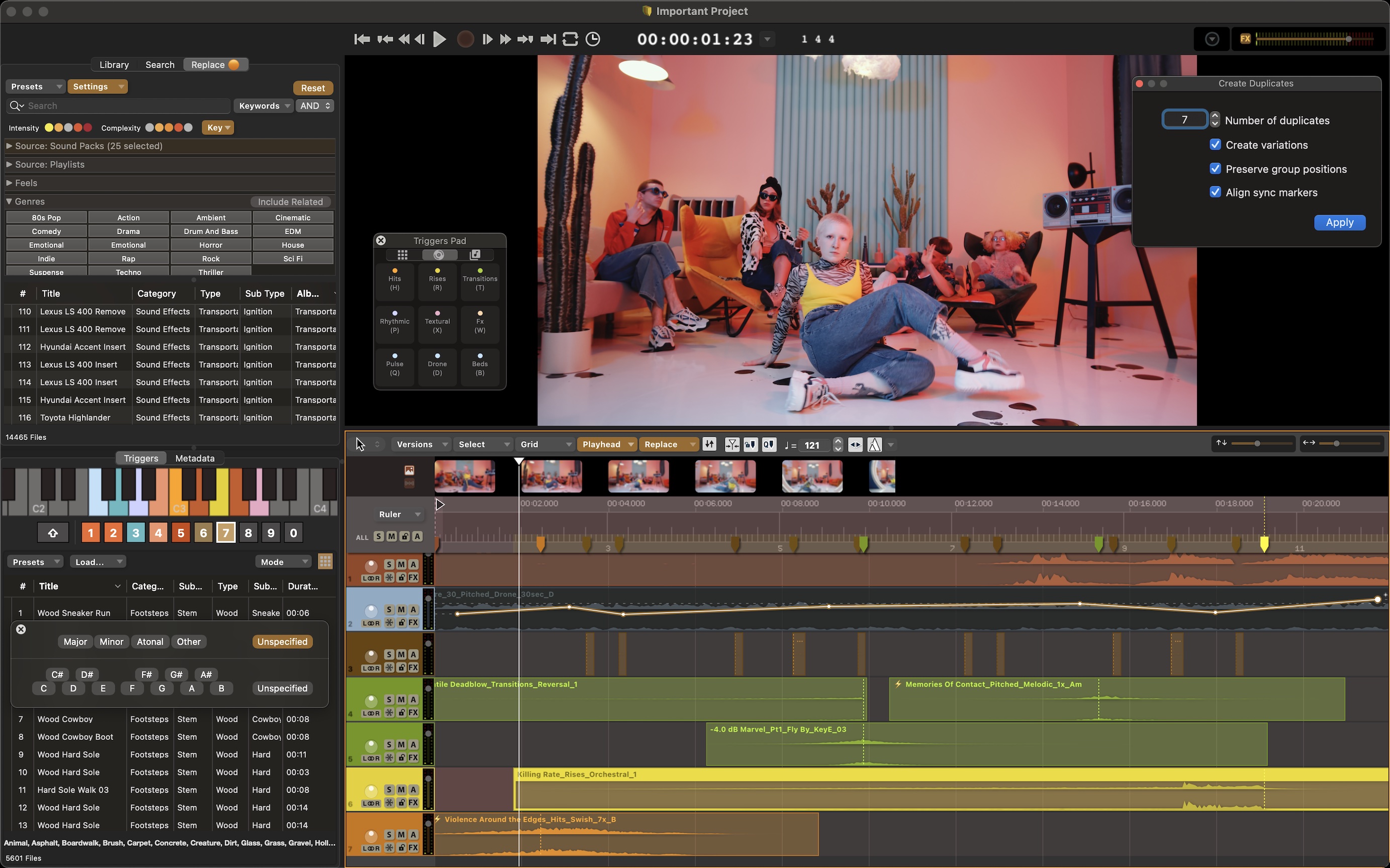1390x868 pixels.
Task: Click the loop playback icon in transport
Action: [570, 39]
